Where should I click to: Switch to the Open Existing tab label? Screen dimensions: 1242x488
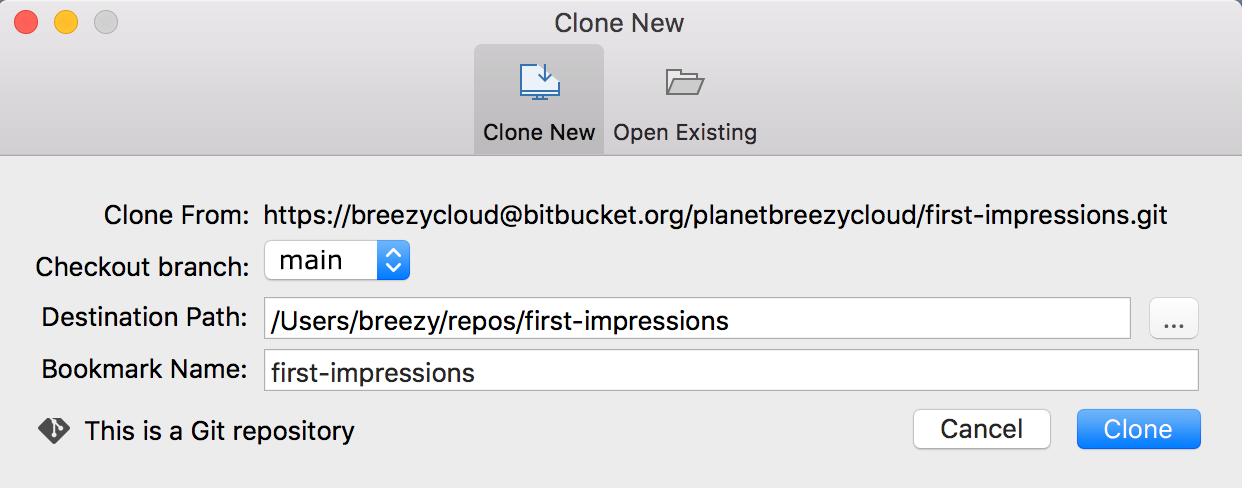[x=685, y=132]
